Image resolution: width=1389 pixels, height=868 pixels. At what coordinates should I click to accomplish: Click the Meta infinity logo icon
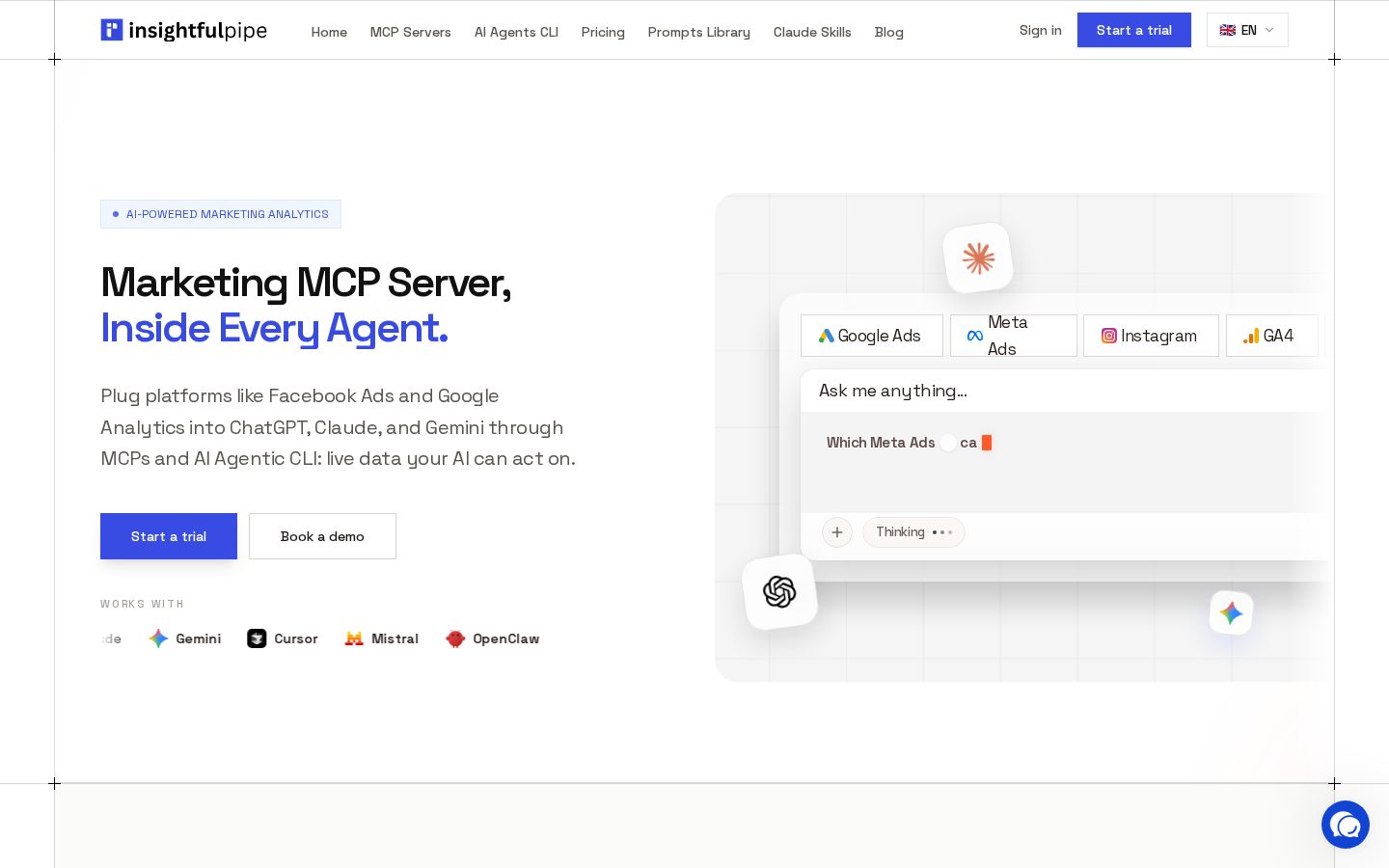(975, 336)
